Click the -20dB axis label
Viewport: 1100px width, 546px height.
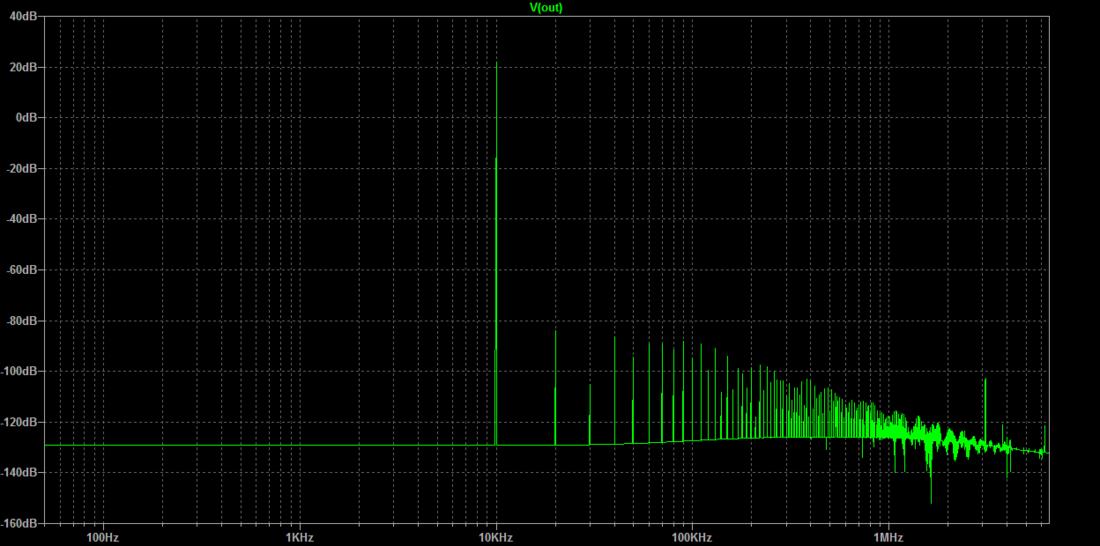[22, 168]
